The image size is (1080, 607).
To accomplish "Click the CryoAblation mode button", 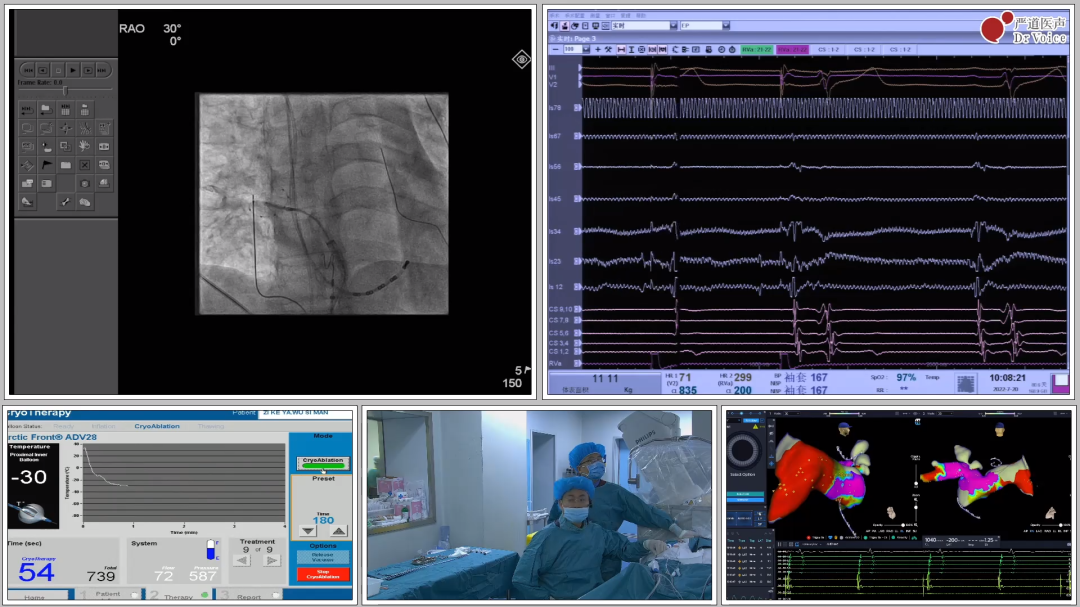I will (x=322, y=462).
